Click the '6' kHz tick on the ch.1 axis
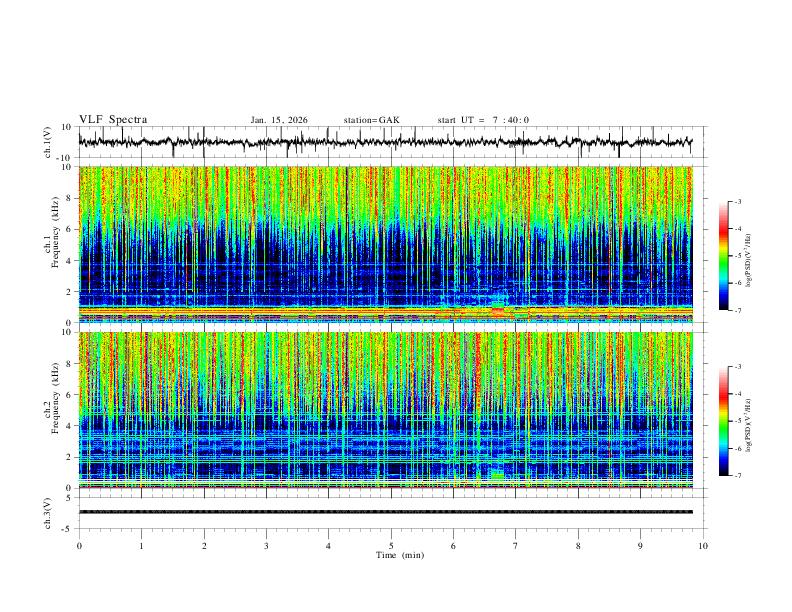 click(69, 229)
